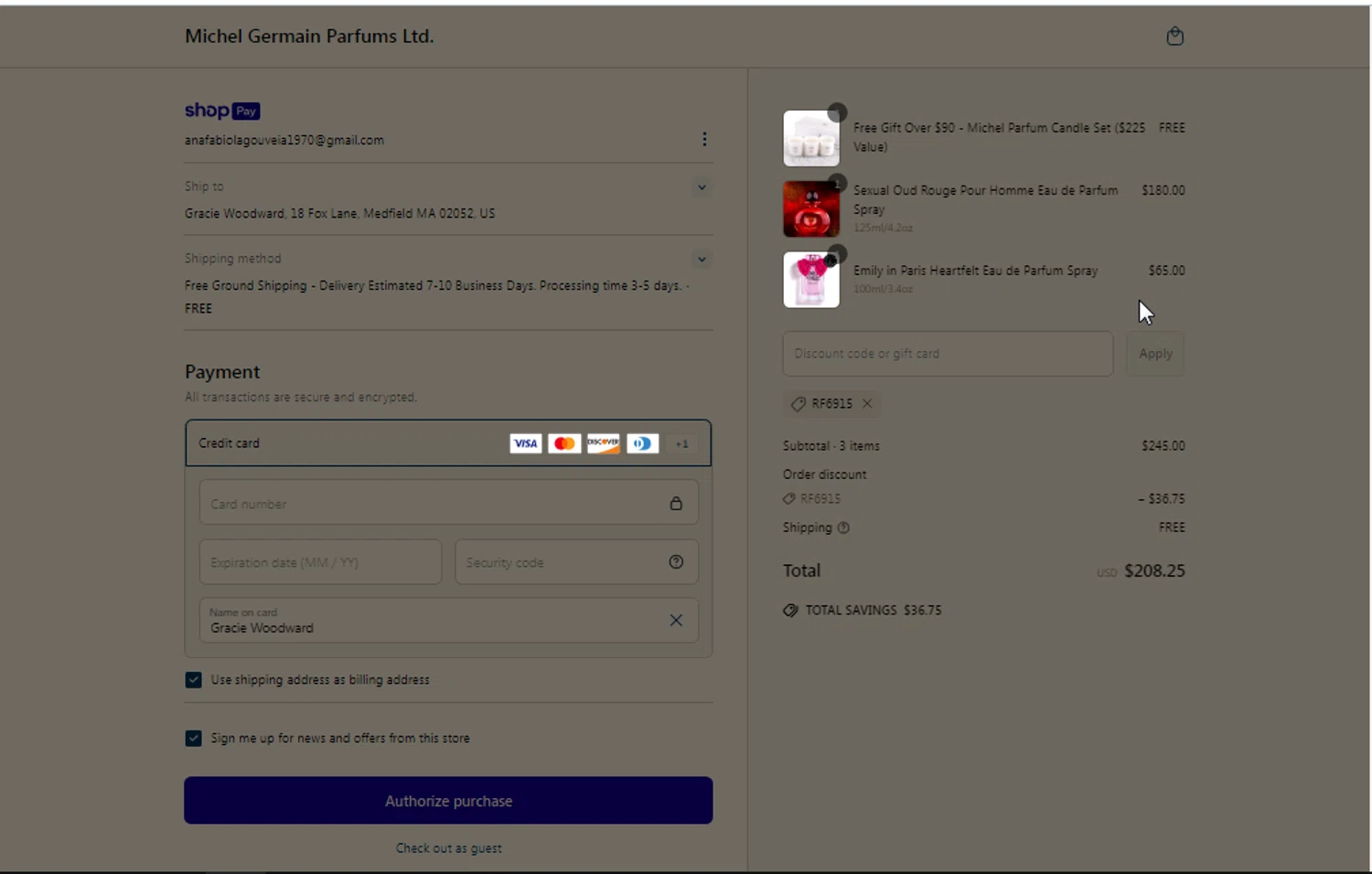The image size is (1372, 874).
Task: Click the Security code help question icon
Action: tap(676, 562)
